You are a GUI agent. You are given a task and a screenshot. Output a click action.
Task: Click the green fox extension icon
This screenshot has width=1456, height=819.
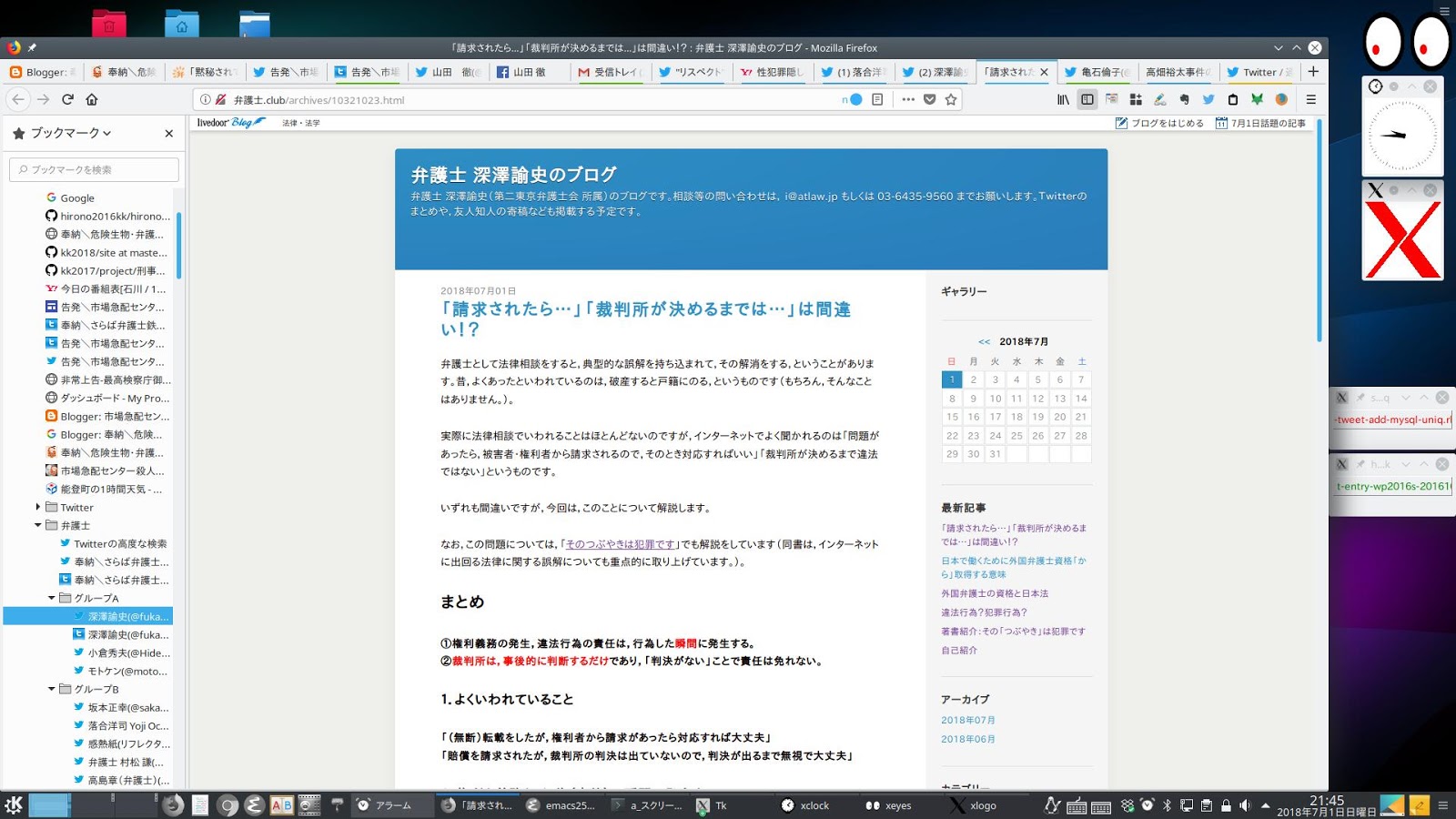(1257, 99)
